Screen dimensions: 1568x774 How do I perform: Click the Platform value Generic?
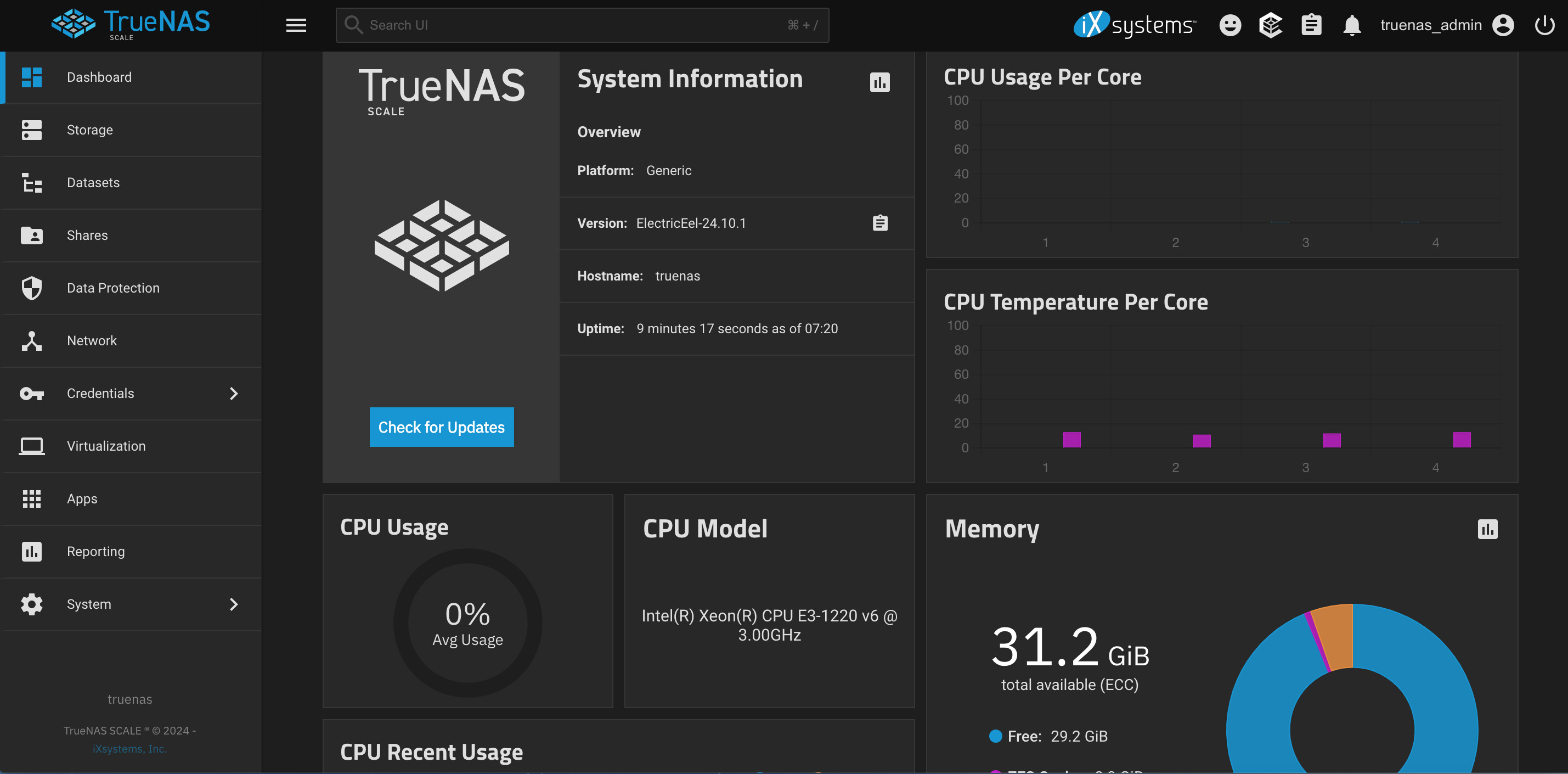tap(668, 171)
